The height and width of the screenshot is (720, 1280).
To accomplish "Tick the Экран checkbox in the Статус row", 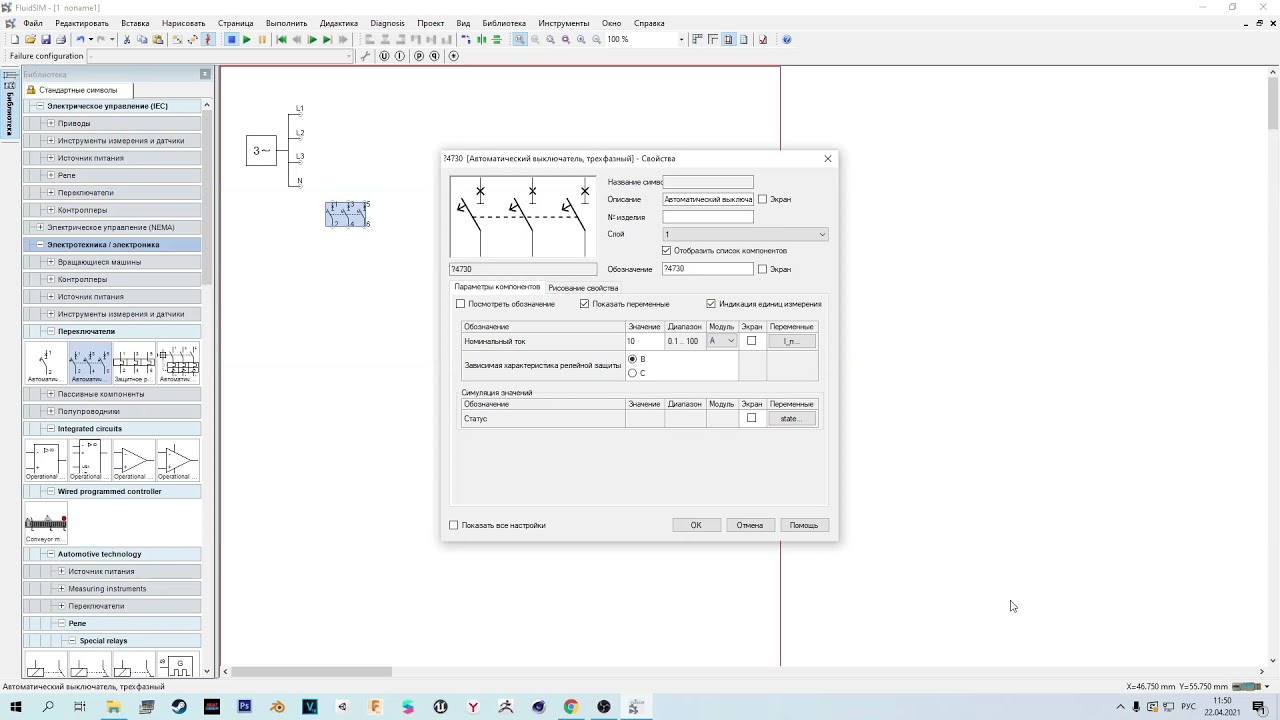I will click(x=752, y=418).
